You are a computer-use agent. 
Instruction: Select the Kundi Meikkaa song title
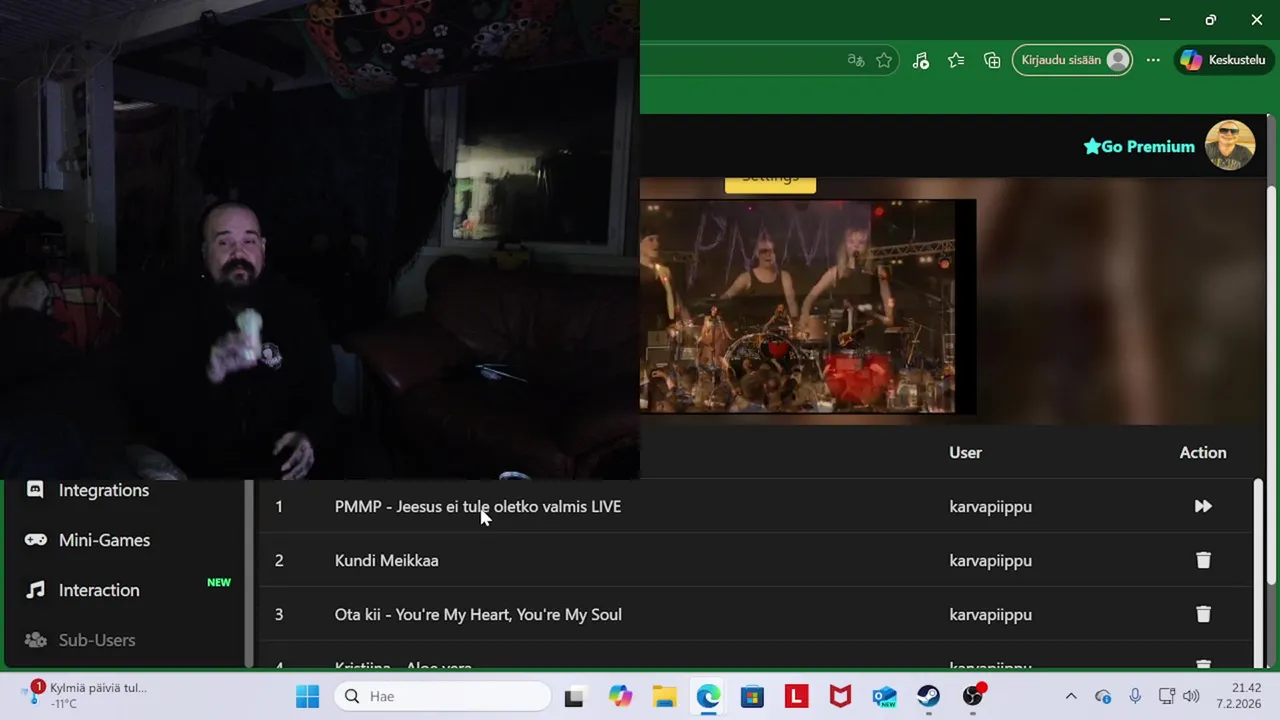387,561
